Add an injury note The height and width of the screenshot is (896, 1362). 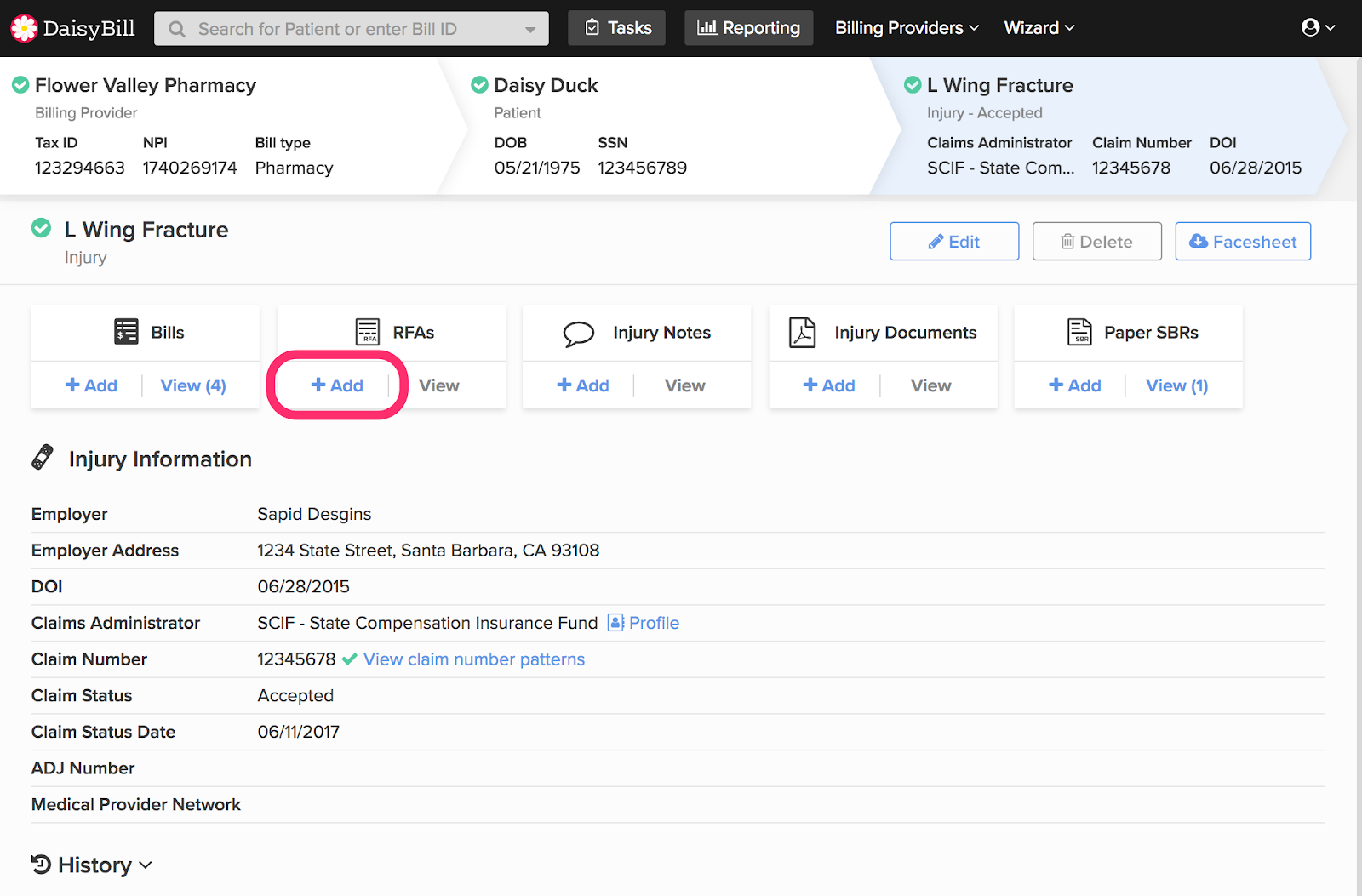point(583,385)
